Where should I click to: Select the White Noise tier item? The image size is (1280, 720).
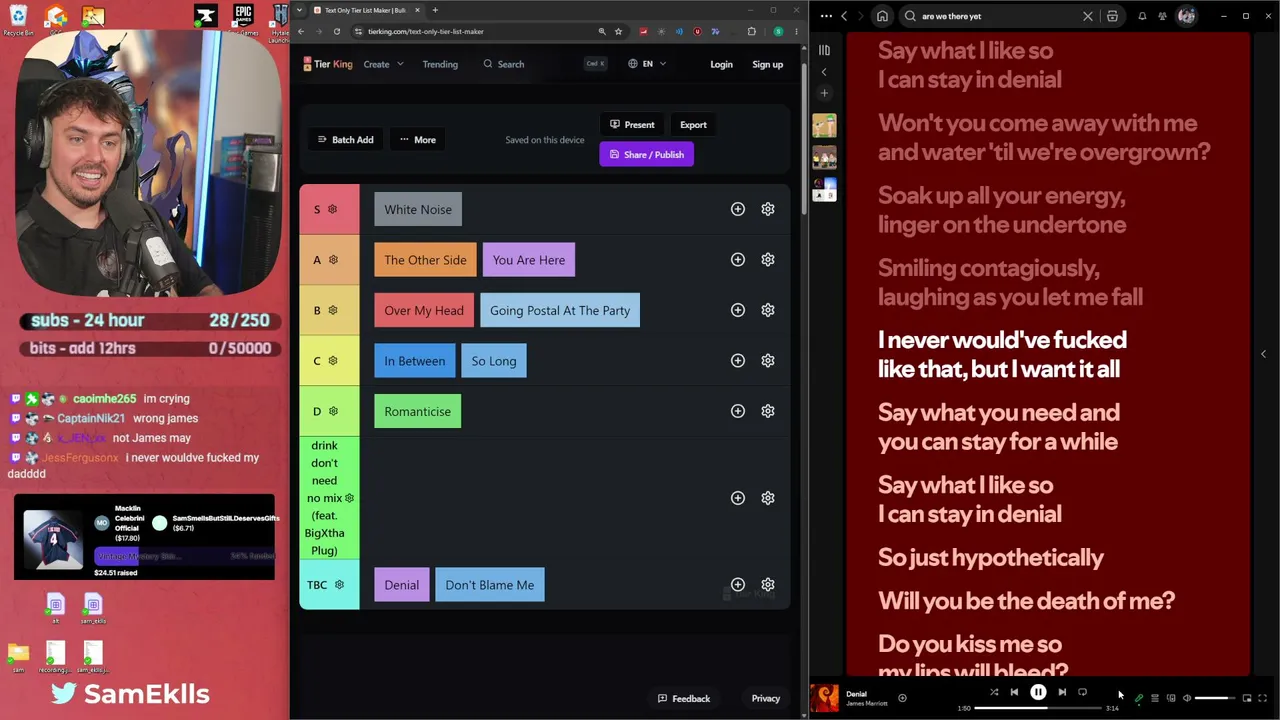[418, 210]
